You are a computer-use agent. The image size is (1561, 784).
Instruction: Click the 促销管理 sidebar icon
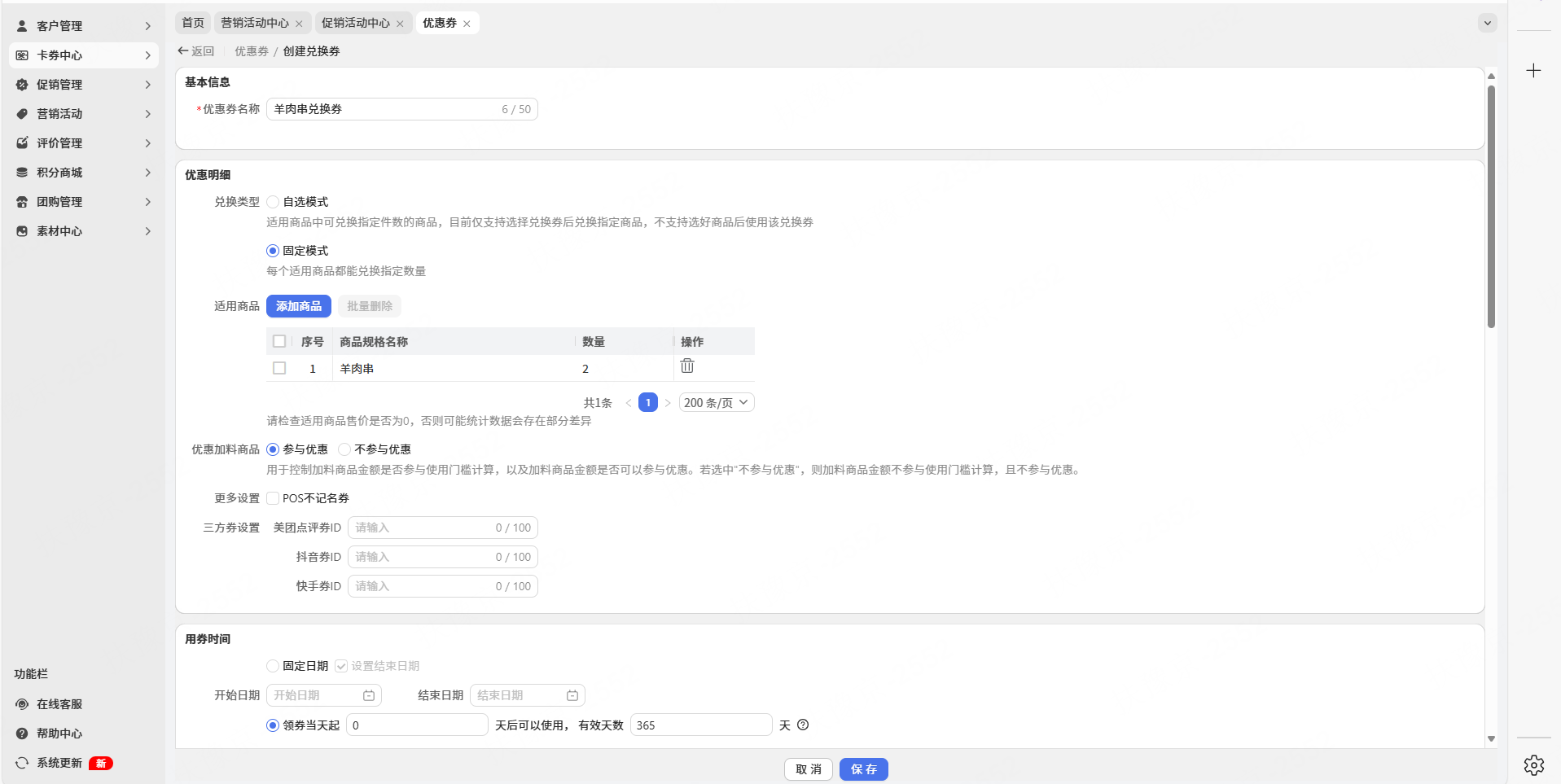(22, 85)
